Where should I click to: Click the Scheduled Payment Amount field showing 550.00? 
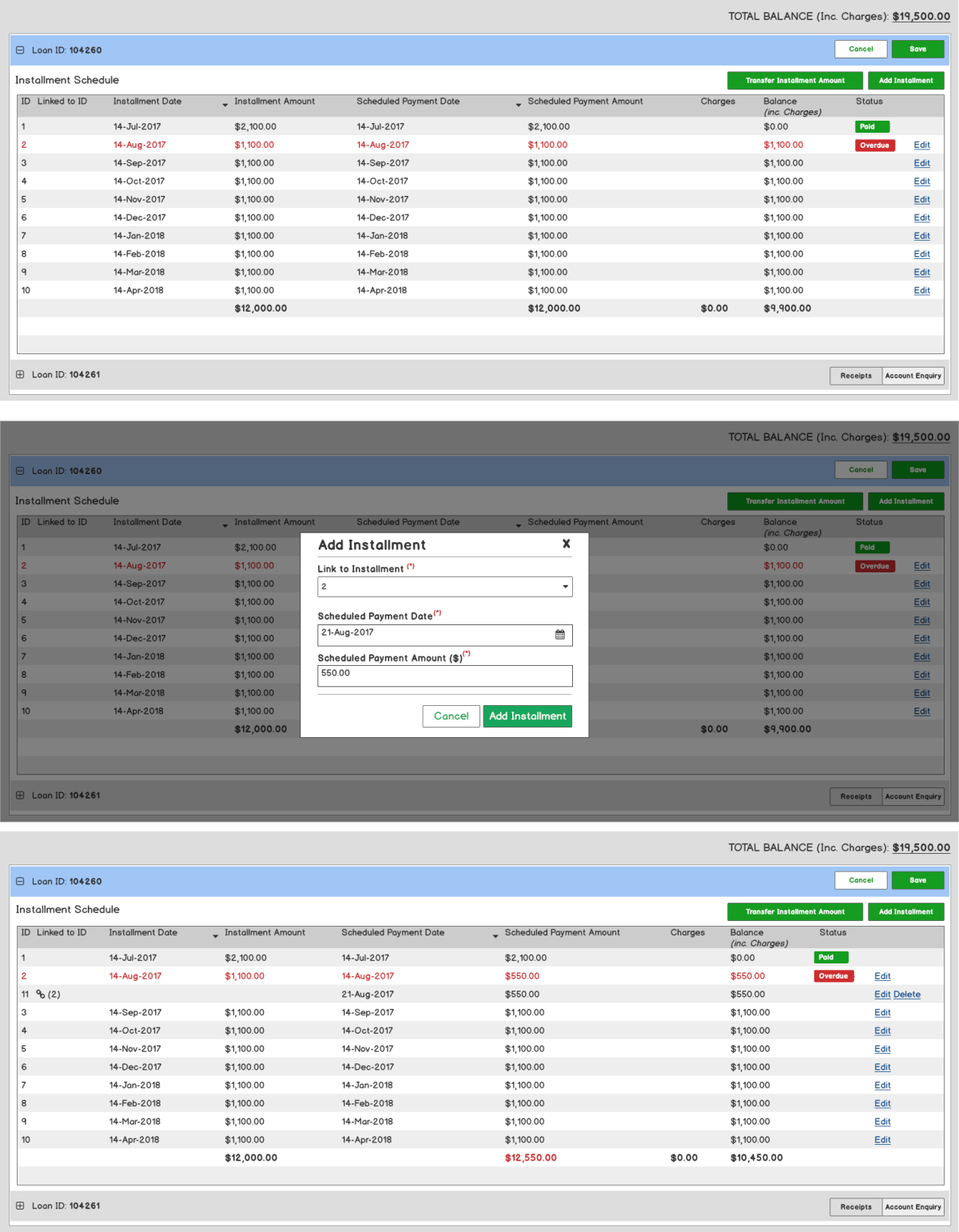tap(445, 676)
